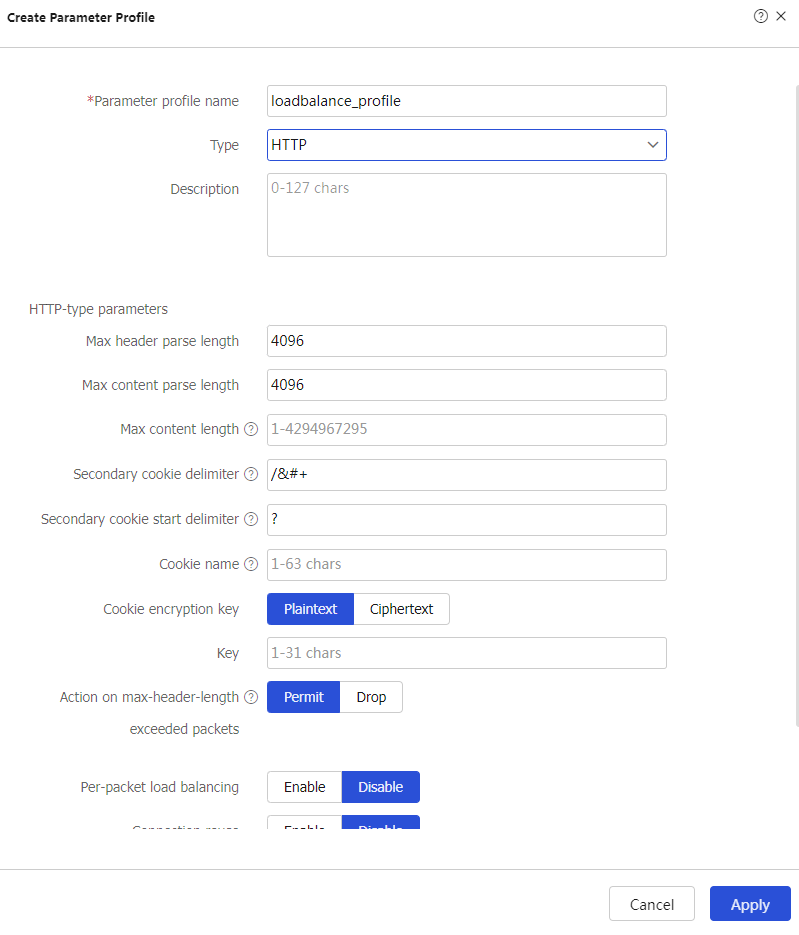Image resolution: width=799 pixels, height=935 pixels.
Task: Select Ciphertext for cookie encryption key
Action: (x=401, y=609)
